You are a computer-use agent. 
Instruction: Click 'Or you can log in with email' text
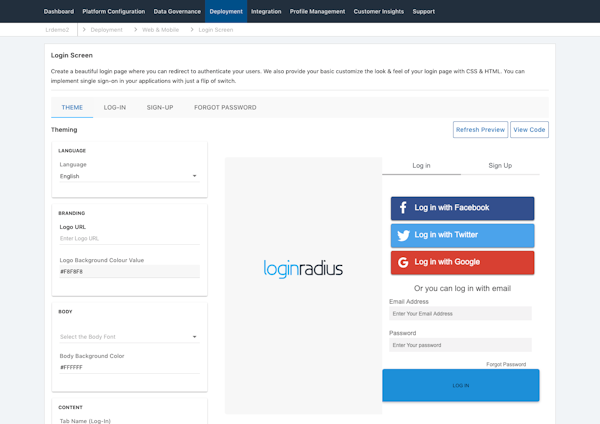(462, 289)
